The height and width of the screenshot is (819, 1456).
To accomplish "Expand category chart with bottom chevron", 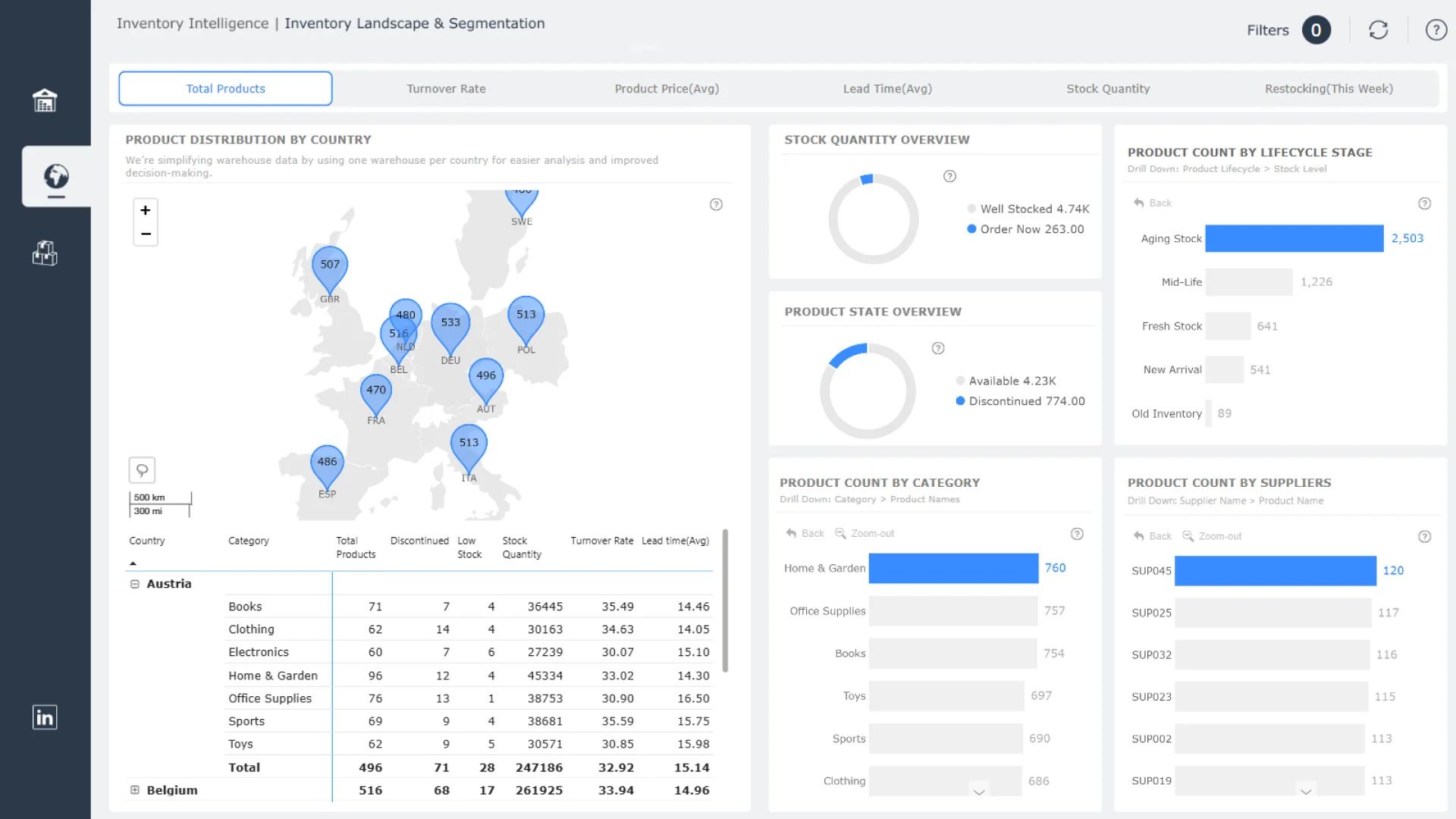I will click(x=979, y=792).
